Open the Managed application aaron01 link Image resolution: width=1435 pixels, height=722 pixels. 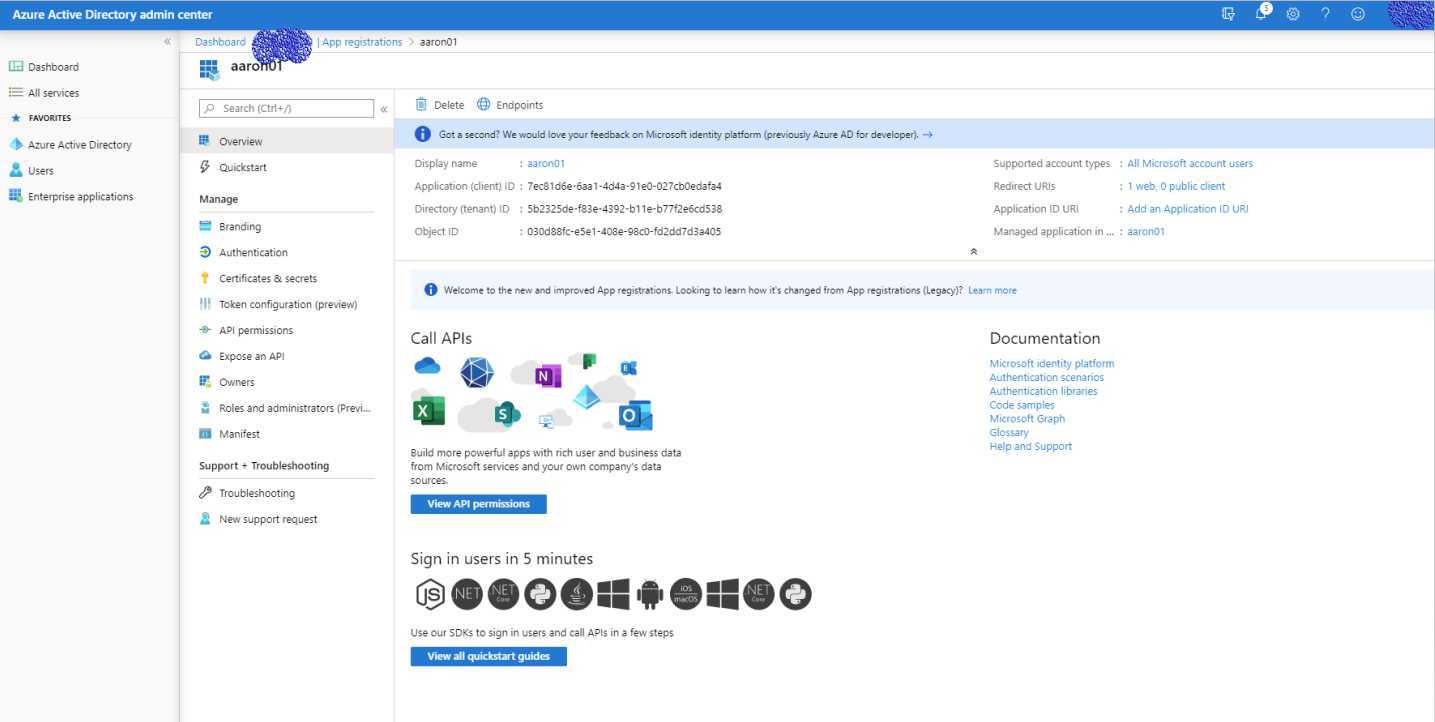click(x=1146, y=231)
